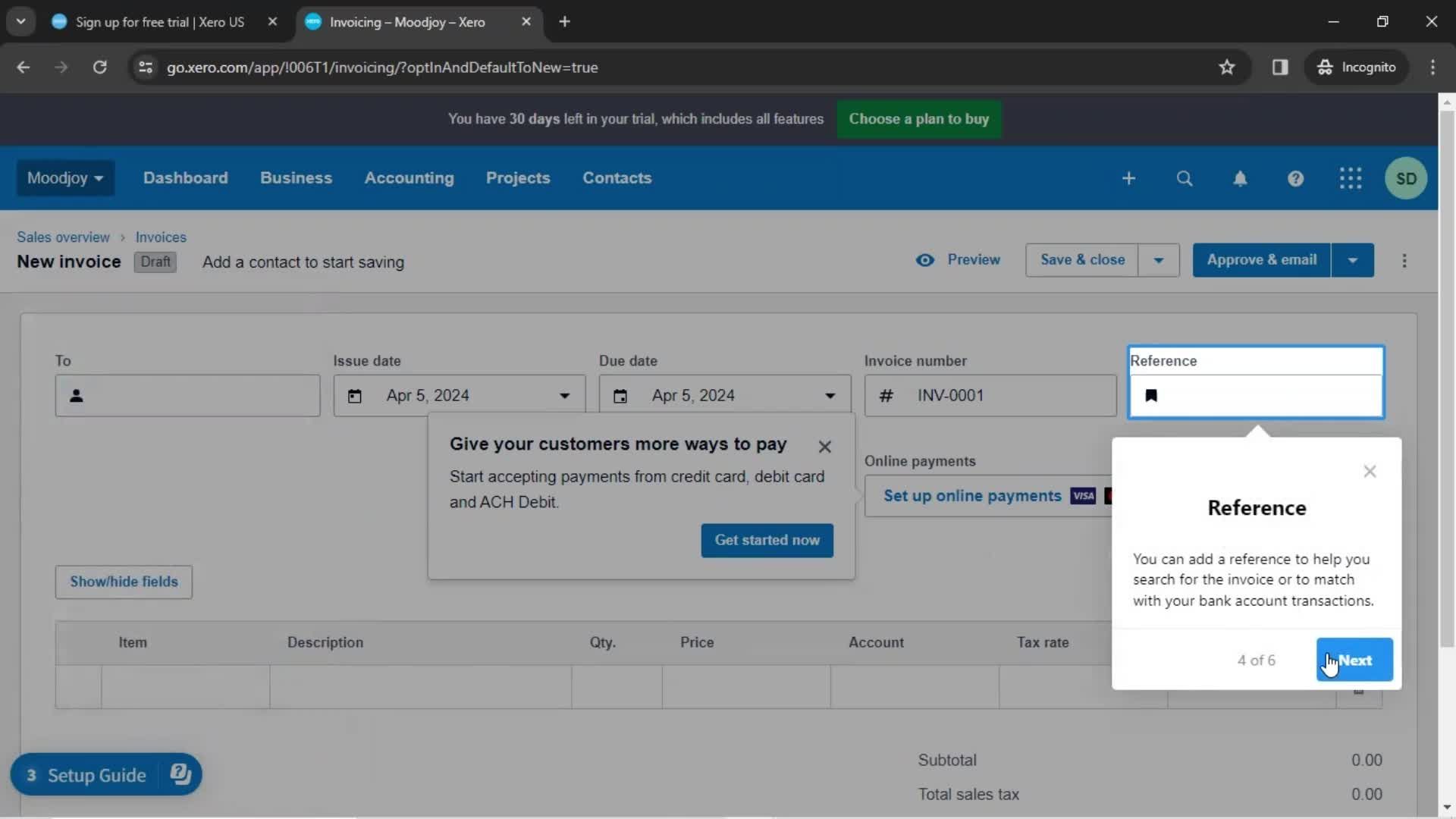Screen dimensions: 1456x819
Task: Close the Sign up for free trial tab
Action: point(272,22)
